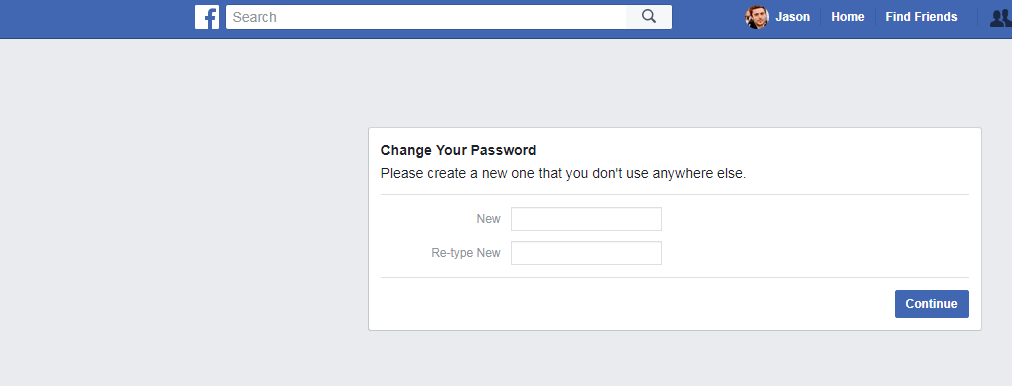1012x386 pixels.
Task: Open Jason's round profile picture
Action: [x=757, y=17]
